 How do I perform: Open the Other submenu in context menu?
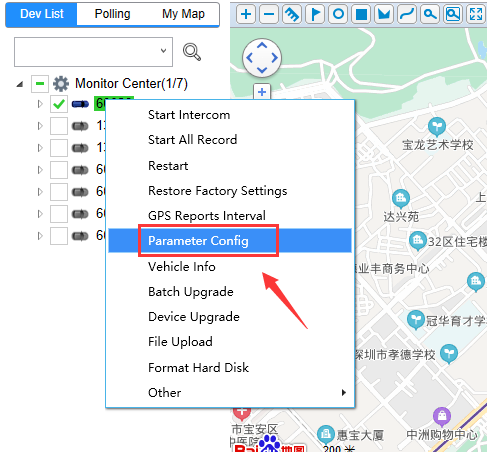230,393
